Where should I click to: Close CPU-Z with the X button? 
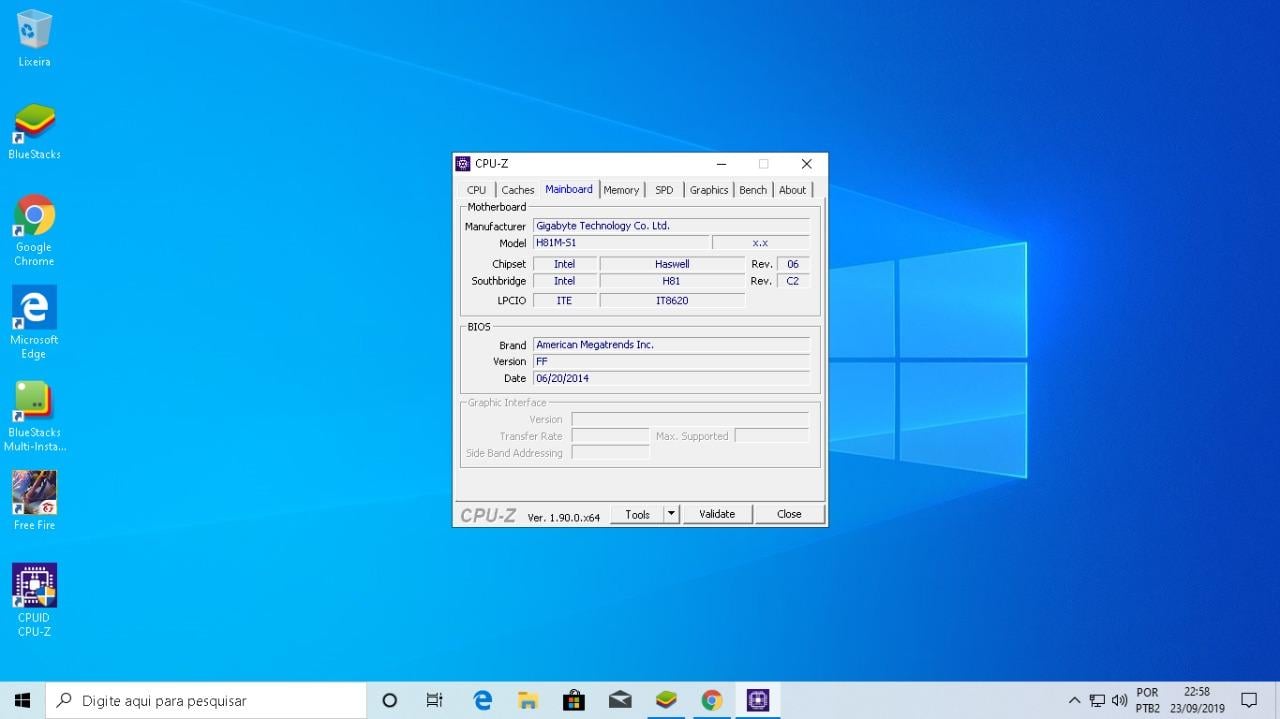click(x=807, y=164)
